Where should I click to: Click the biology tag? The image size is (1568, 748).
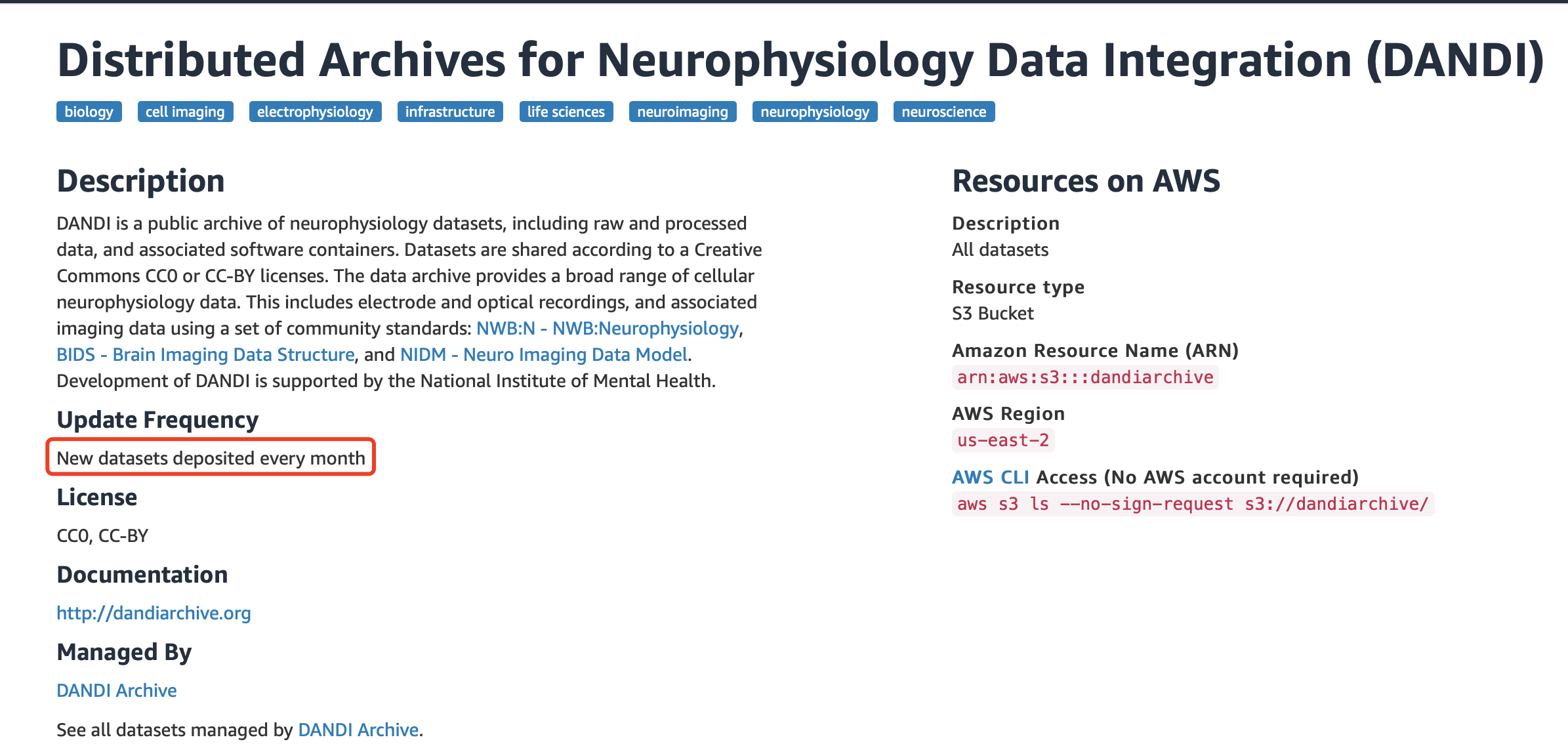(x=89, y=112)
